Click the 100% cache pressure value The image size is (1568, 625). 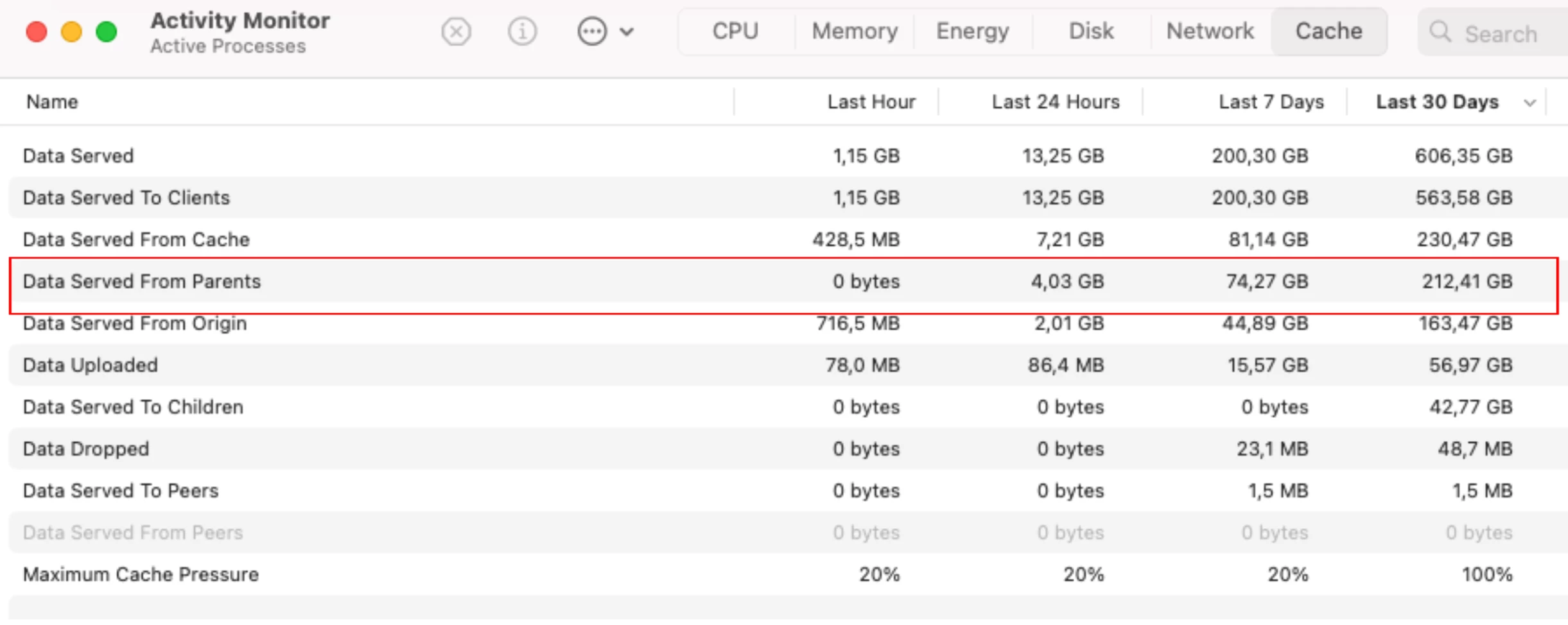click(x=1487, y=574)
